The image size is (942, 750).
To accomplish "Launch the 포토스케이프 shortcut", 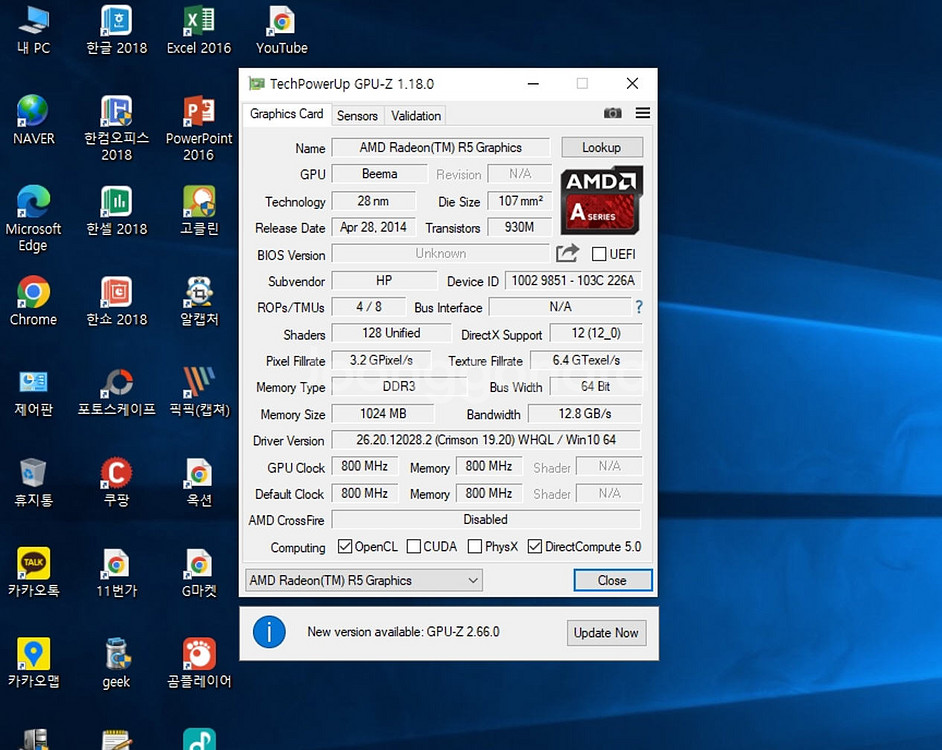I will pyautogui.click(x=117, y=392).
